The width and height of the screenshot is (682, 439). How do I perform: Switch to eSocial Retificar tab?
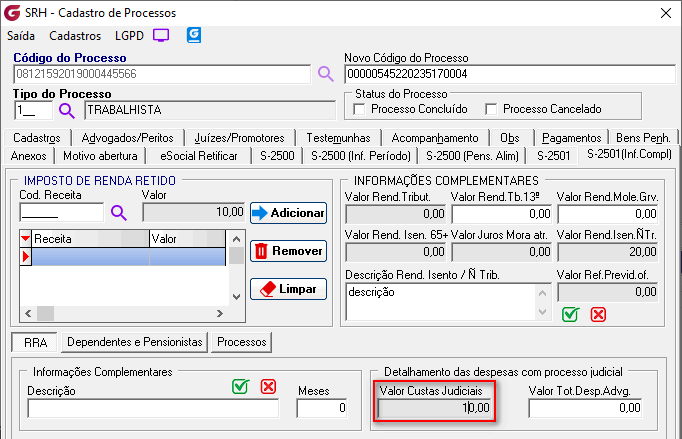(x=199, y=156)
